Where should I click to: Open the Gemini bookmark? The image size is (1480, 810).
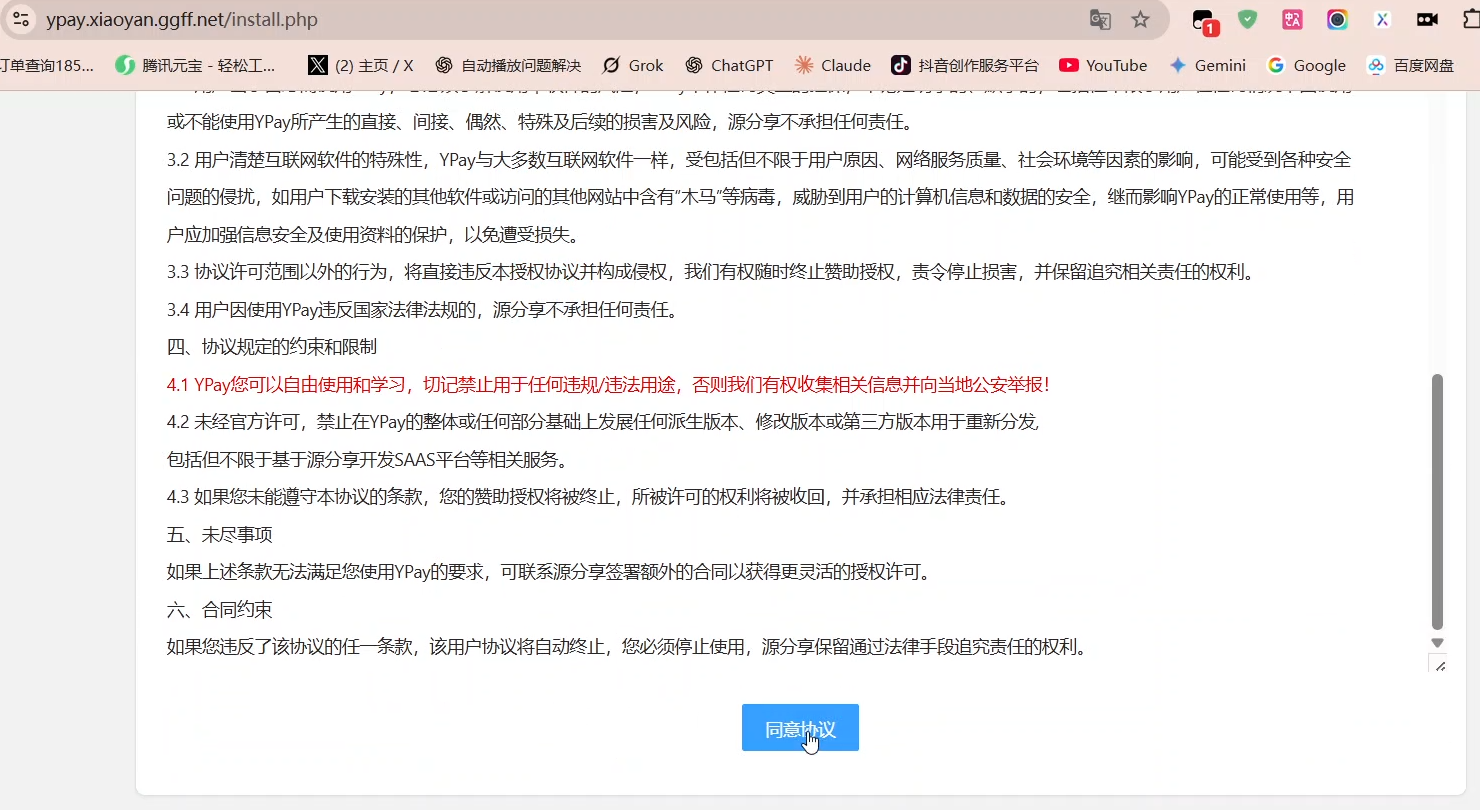point(1207,65)
